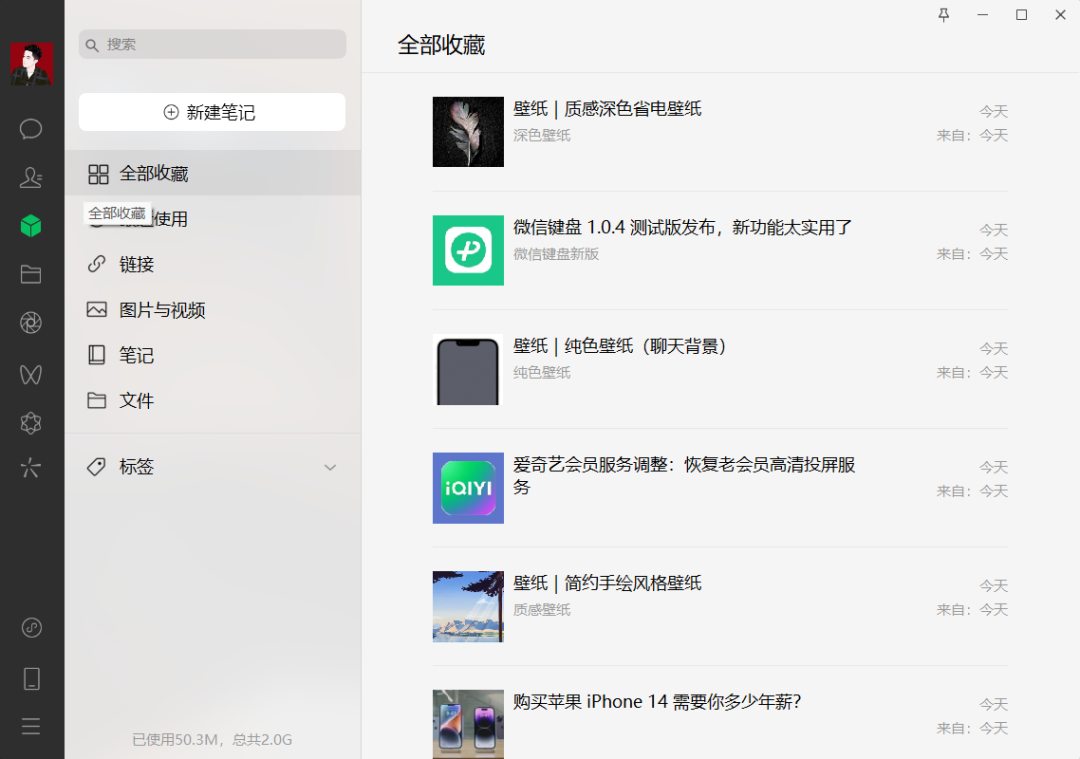Click the 纯色壁纸 tag text

542,373
